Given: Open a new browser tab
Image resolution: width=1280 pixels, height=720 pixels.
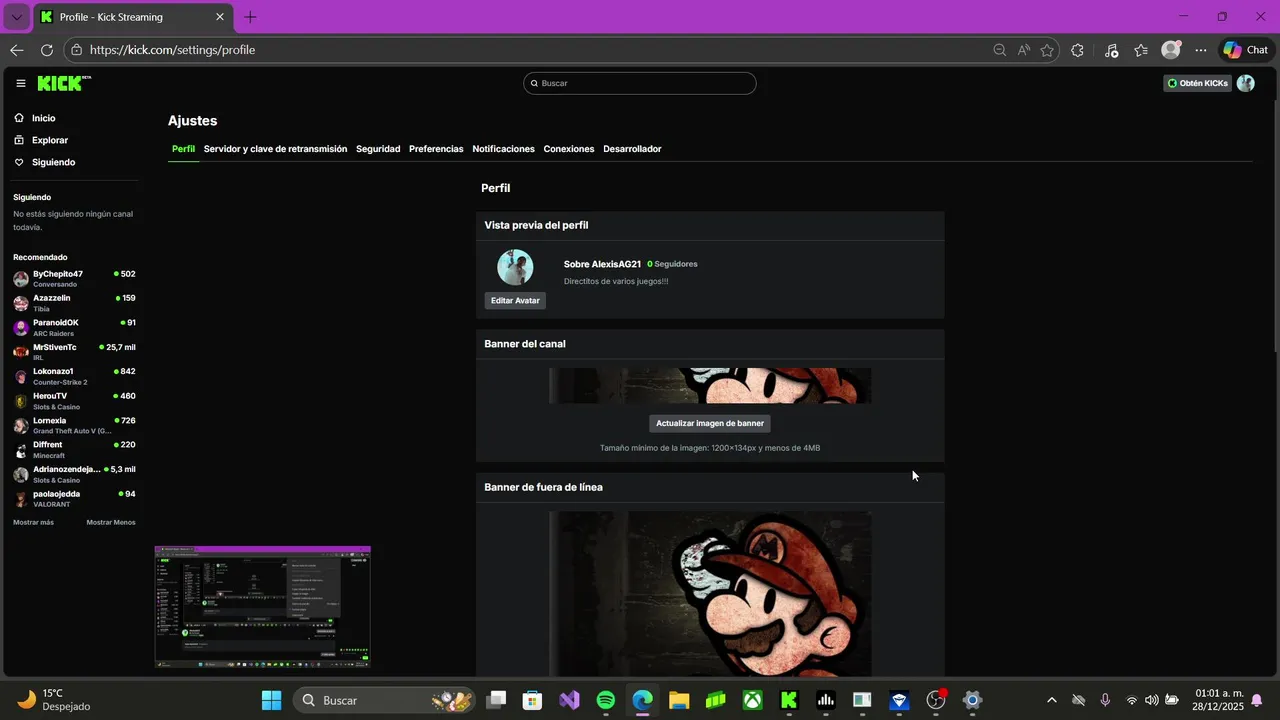Looking at the screenshot, I should [x=250, y=17].
